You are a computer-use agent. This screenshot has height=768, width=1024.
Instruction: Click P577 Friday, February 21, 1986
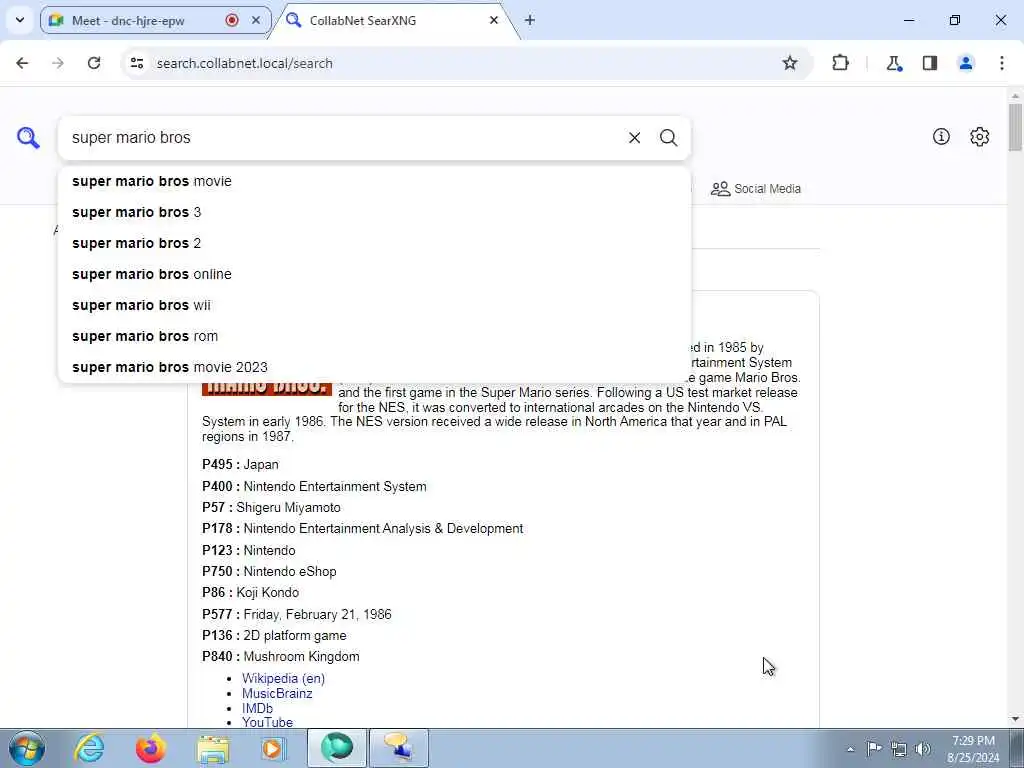(x=297, y=615)
